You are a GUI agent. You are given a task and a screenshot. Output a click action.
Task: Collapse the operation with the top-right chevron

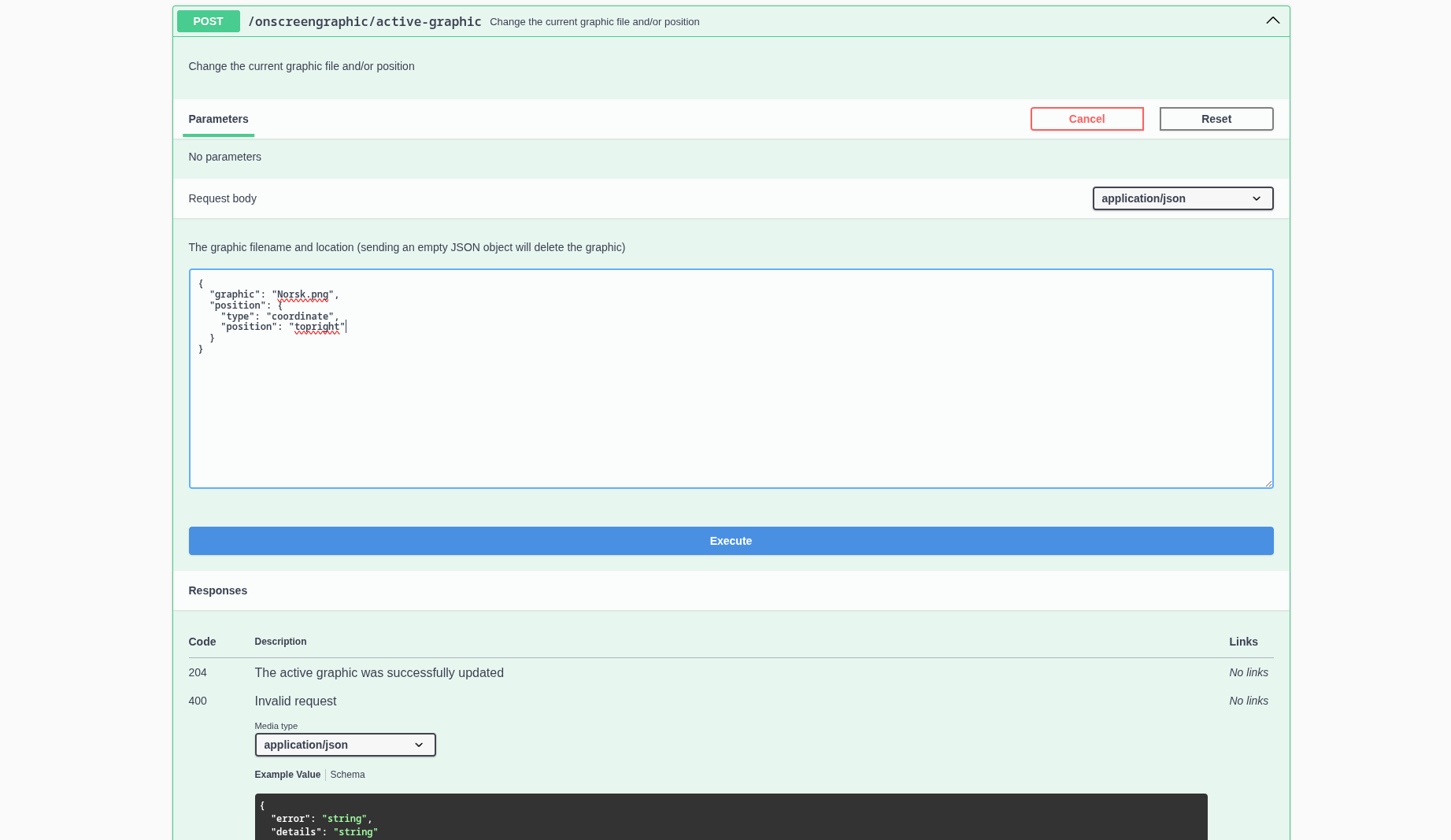click(1272, 21)
